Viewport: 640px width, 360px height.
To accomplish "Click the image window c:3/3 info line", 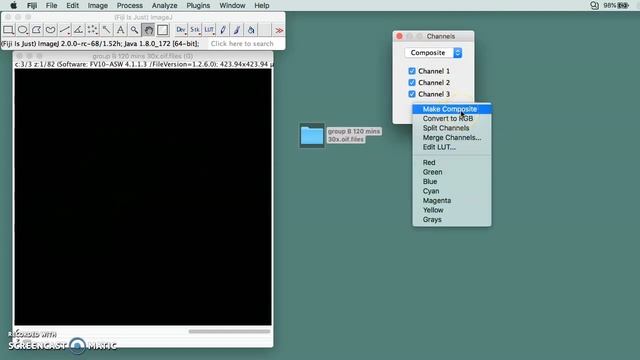I will click(144, 64).
